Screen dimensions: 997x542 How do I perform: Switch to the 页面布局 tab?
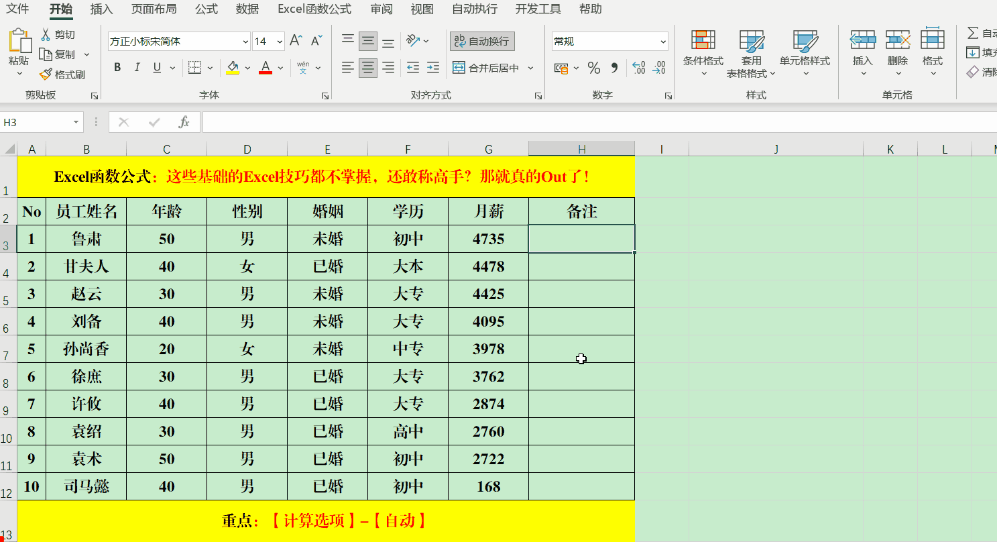[154, 9]
